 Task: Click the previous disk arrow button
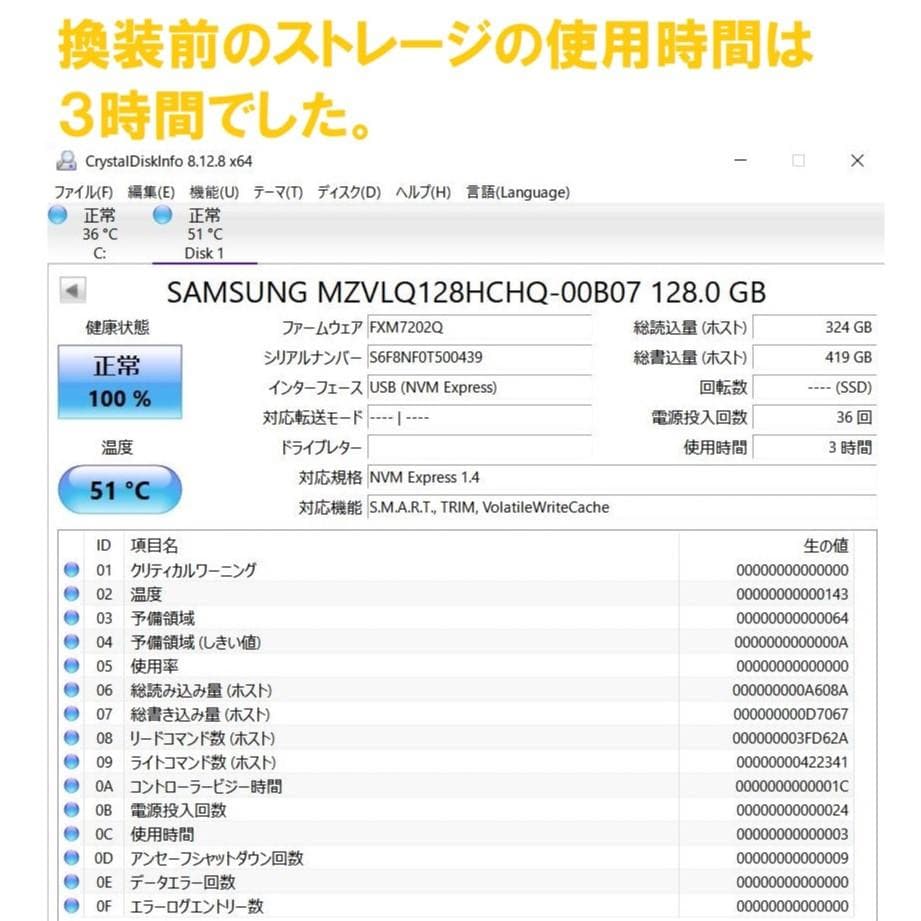73,290
